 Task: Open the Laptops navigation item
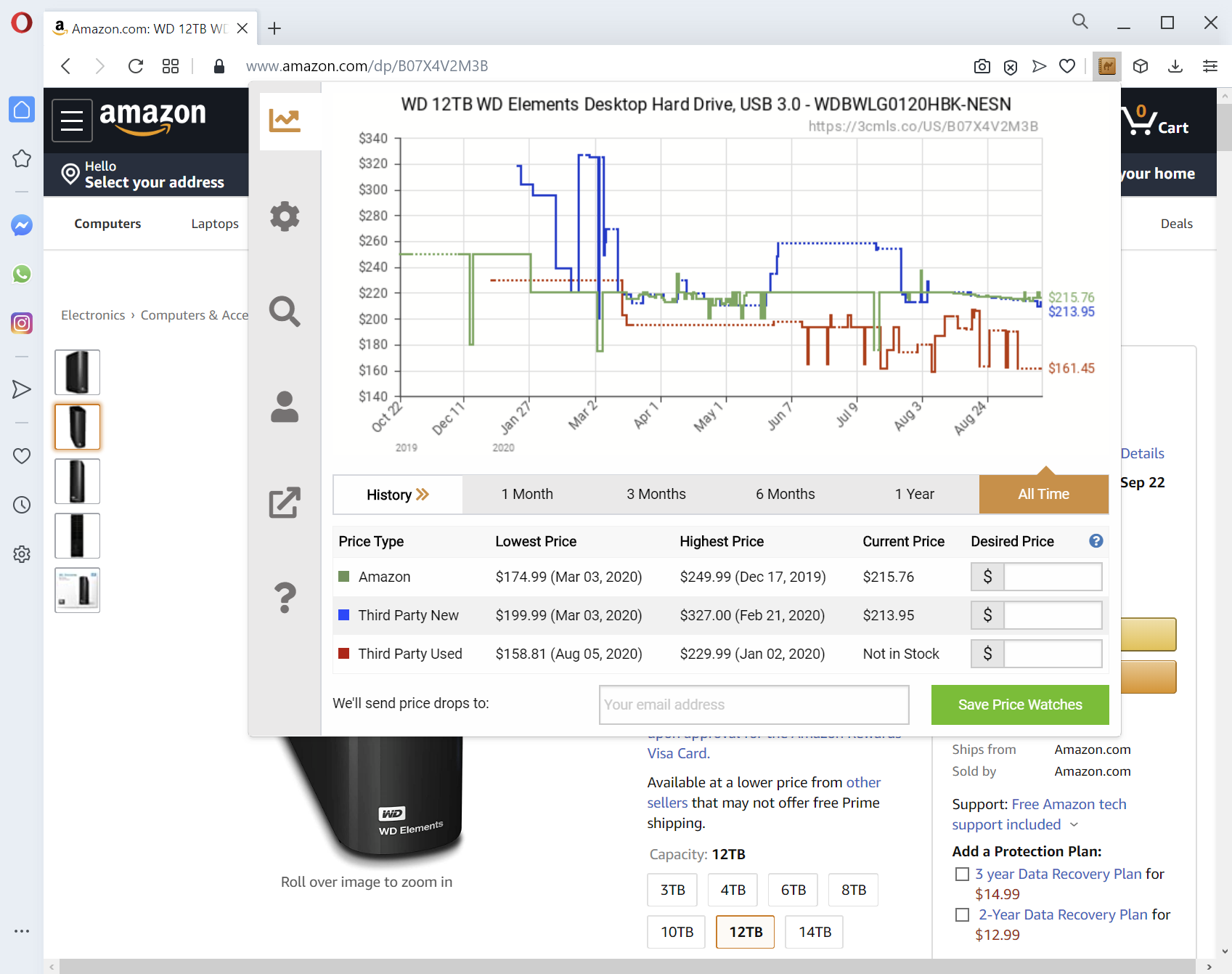(x=215, y=224)
